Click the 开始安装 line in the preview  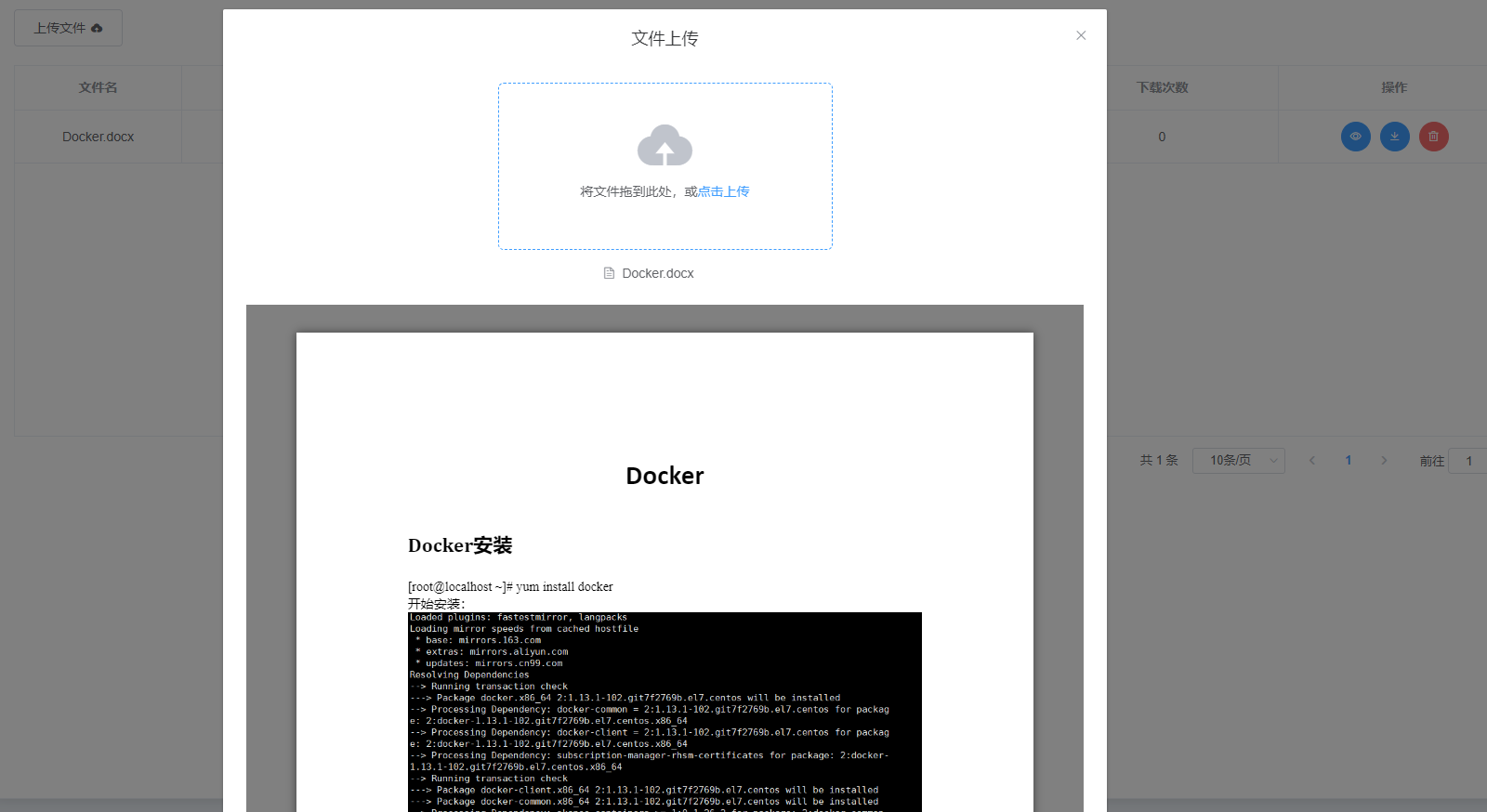436,604
